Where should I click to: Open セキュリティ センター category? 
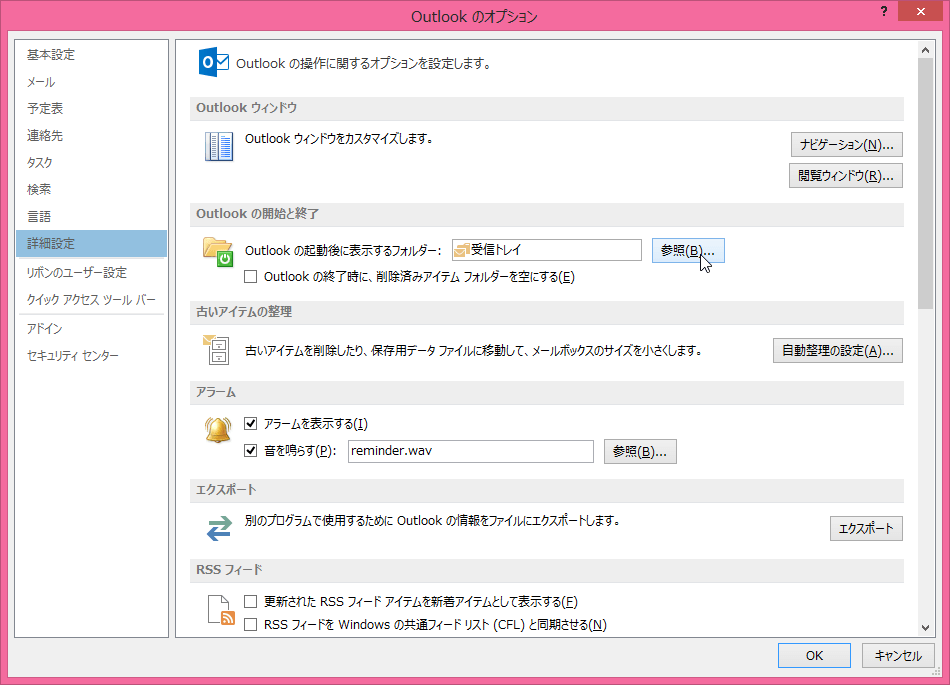[91, 356]
